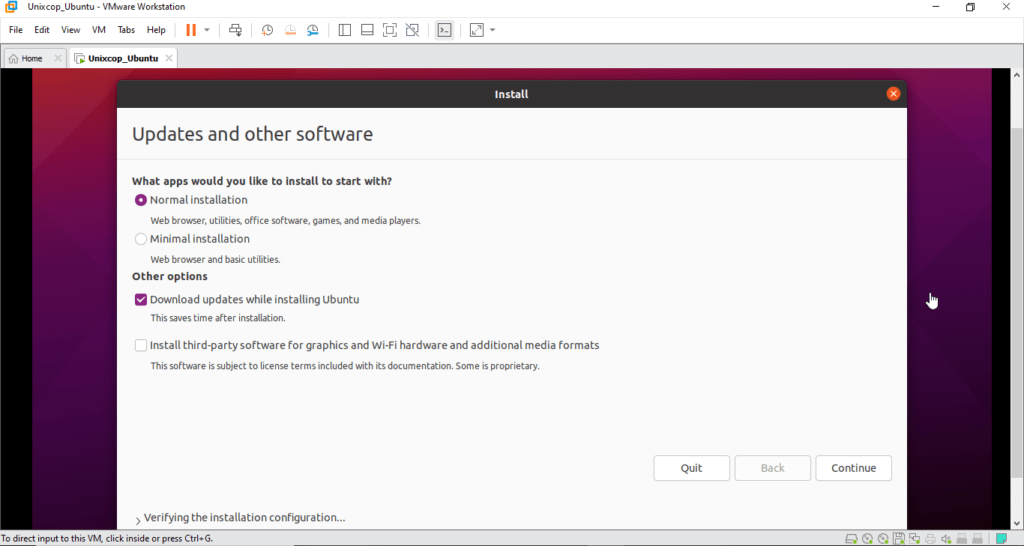Uncheck Download updates while installing Ubuntu
The height and width of the screenshot is (546, 1024).
(x=140, y=300)
